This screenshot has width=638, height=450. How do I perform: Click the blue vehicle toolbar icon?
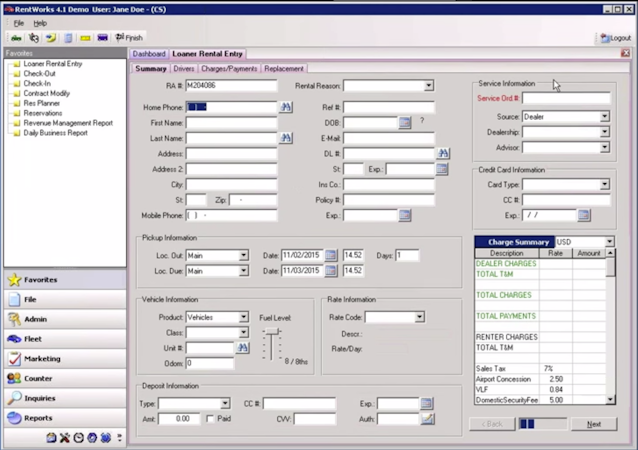coord(102,38)
